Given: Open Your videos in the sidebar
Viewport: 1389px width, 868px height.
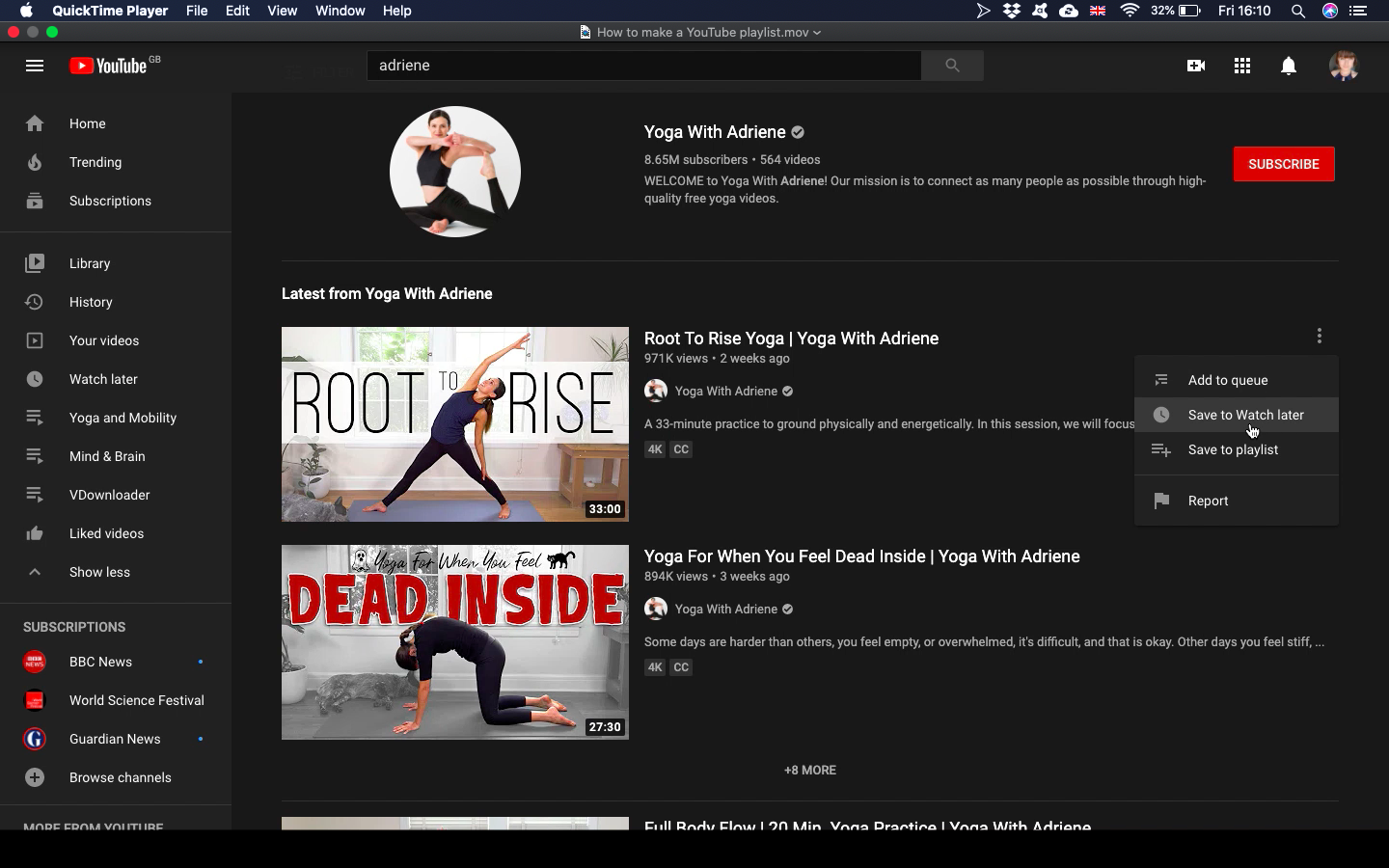Looking at the screenshot, I should click(116, 340).
